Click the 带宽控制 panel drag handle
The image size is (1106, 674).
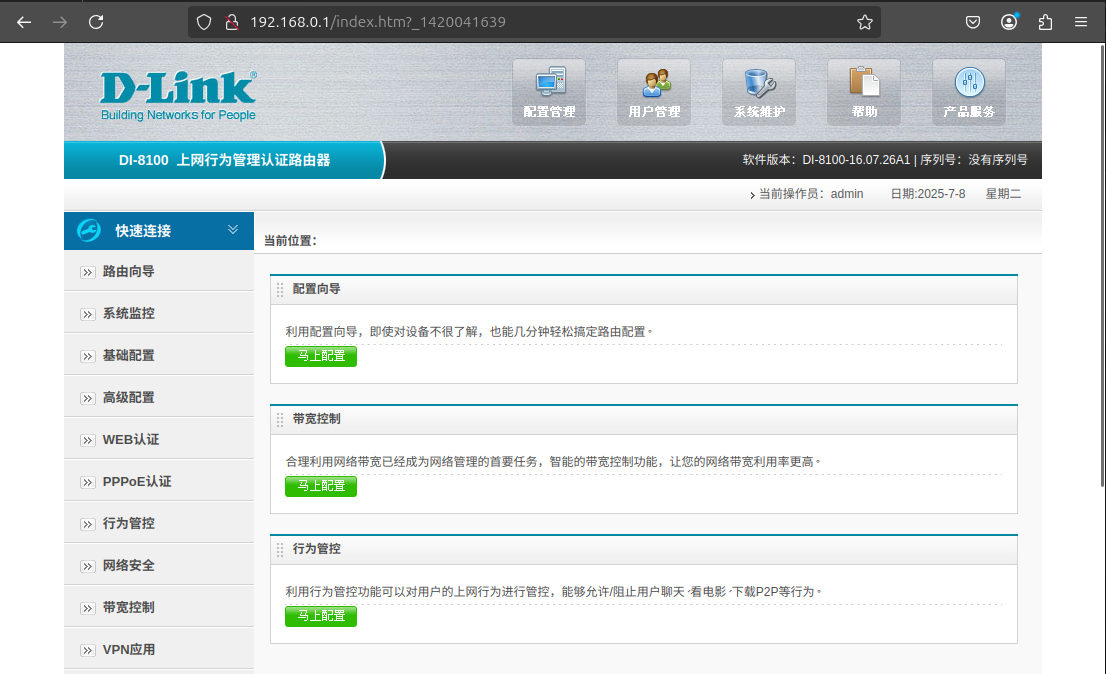coord(280,419)
